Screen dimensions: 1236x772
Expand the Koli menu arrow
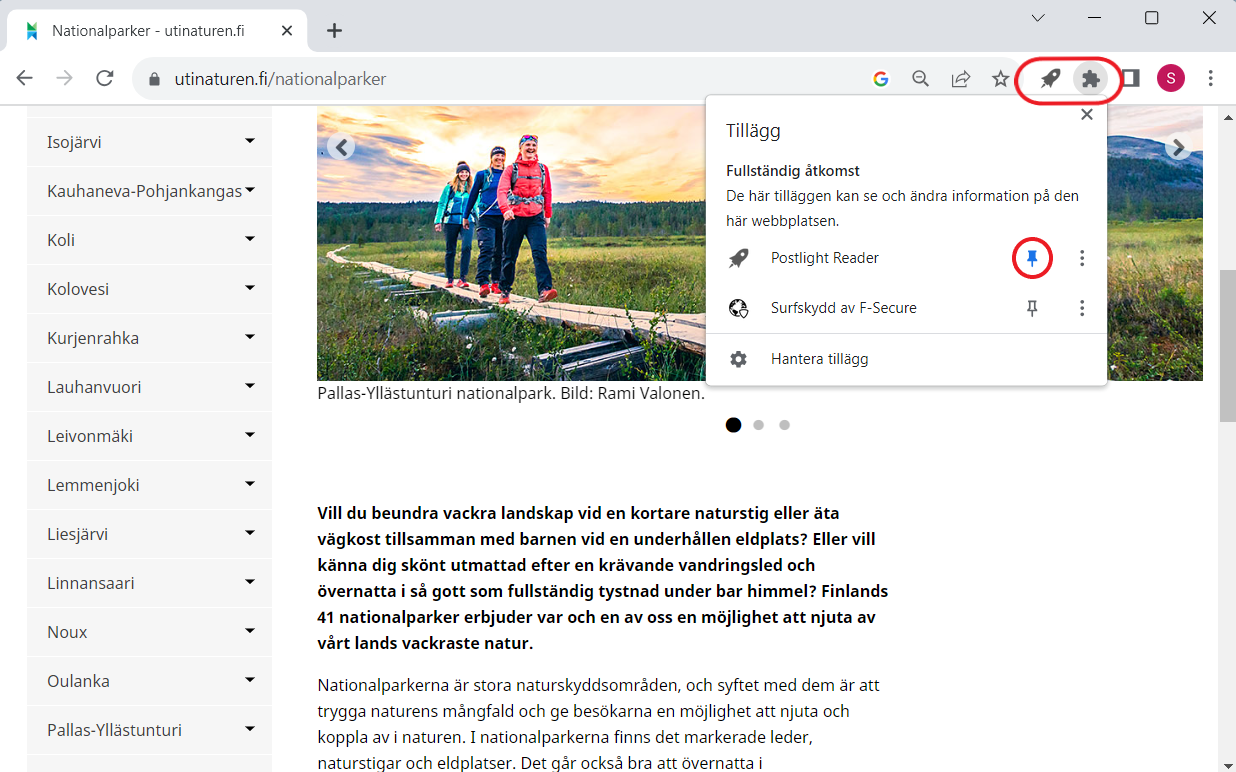tap(250, 239)
